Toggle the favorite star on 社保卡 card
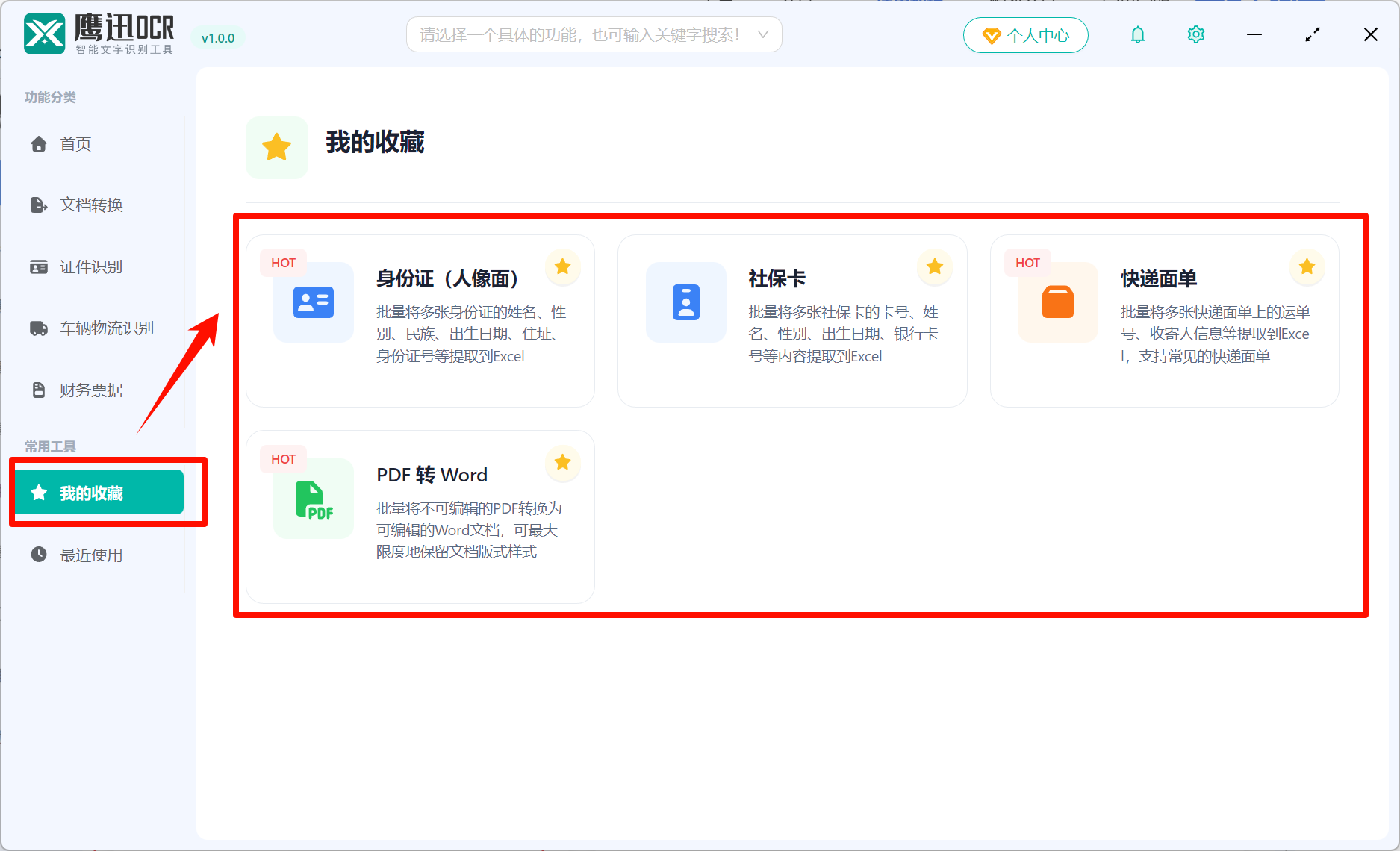The height and width of the screenshot is (851, 1400). pos(933,266)
